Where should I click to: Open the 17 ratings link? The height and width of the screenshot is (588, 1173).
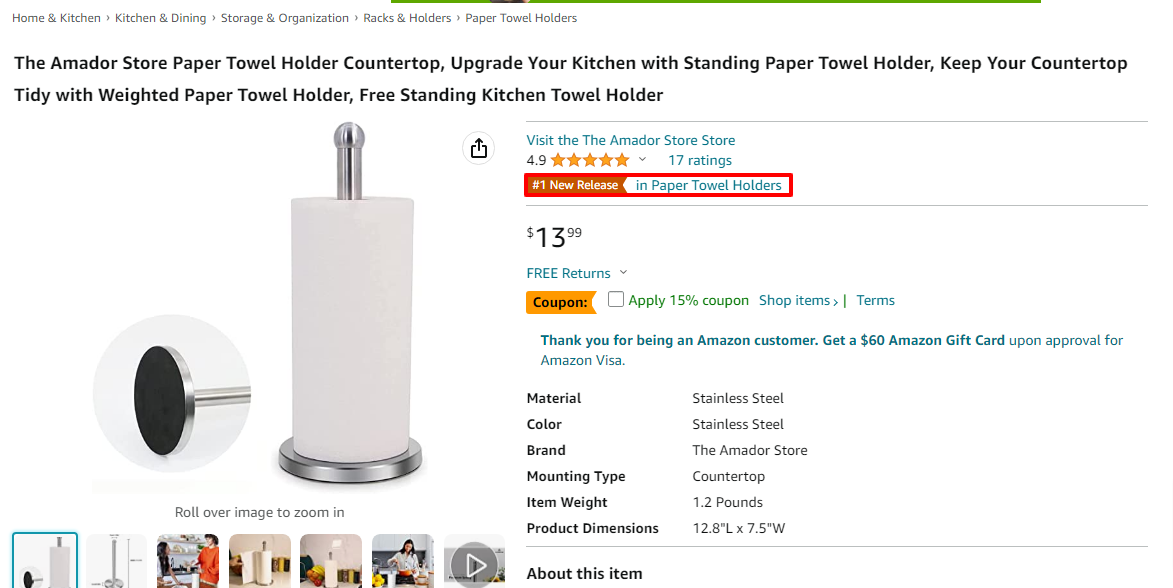(700, 160)
